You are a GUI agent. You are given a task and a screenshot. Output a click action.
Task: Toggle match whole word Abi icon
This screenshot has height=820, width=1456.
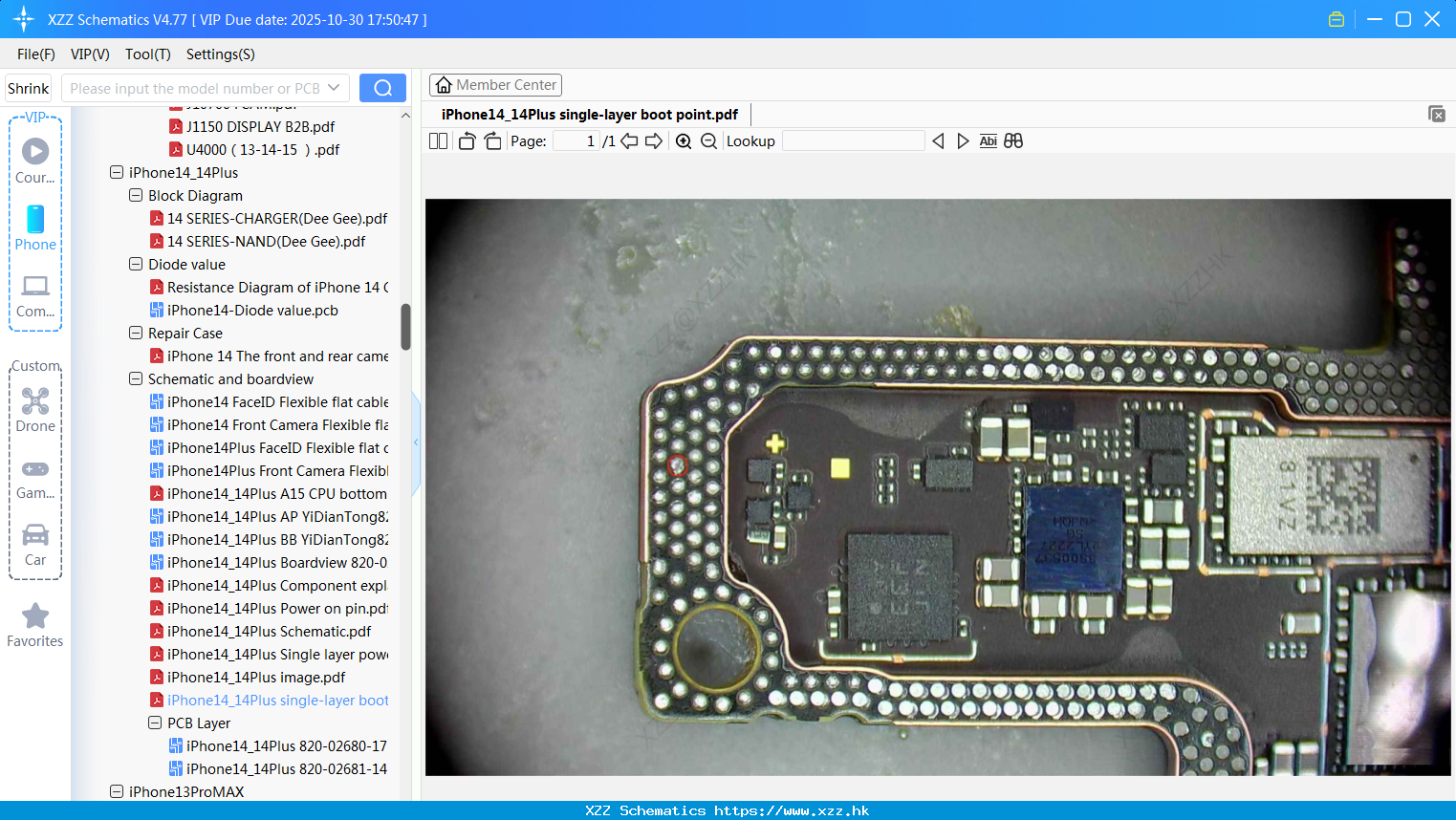click(x=989, y=141)
